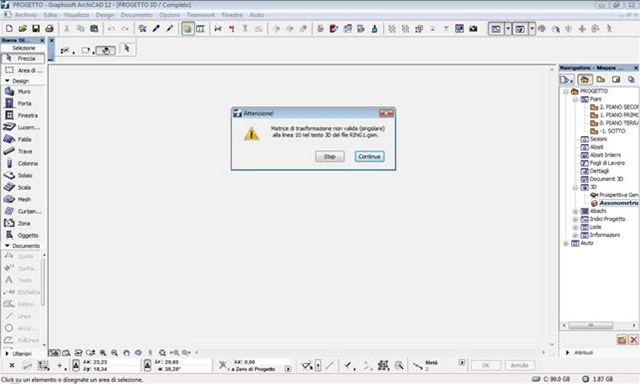The image size is (640, 384).
Task: Open the Edita menu
Action: point(50,15)
